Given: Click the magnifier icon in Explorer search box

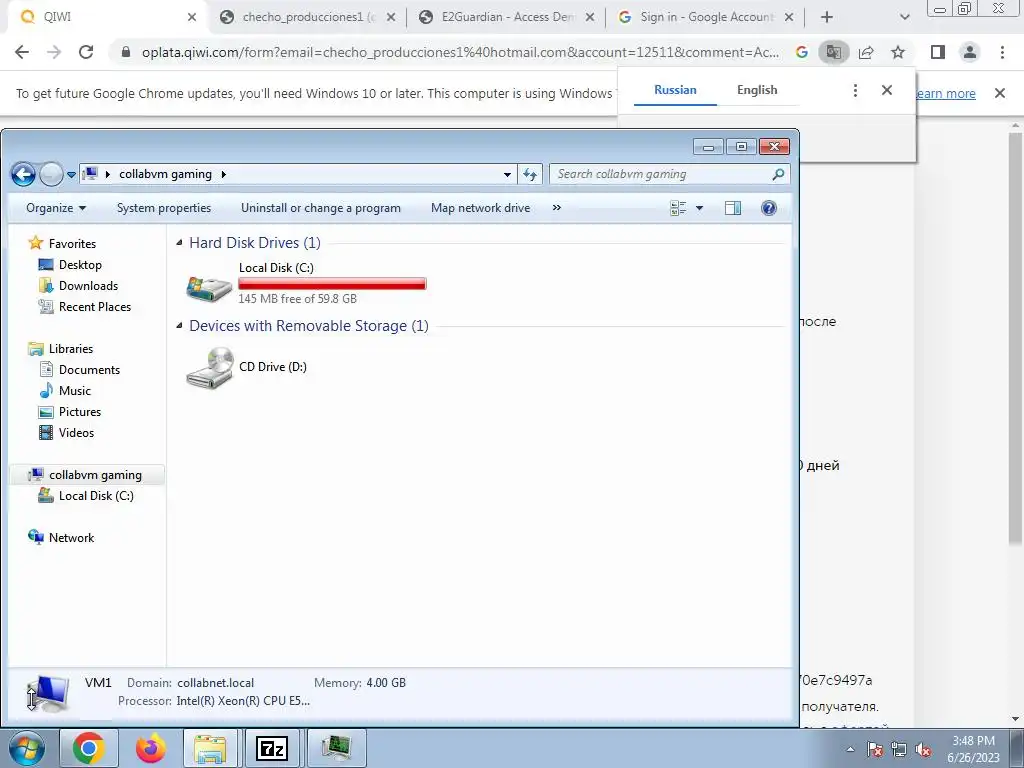Looking at the screenshot, I should 778,174.
